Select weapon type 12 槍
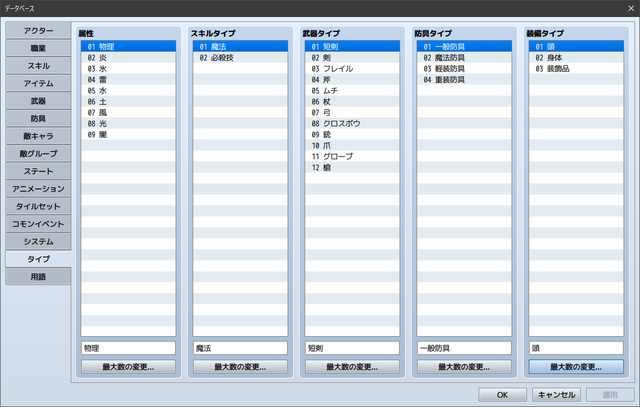The width and height of the screenshot is (640, 407). tap(352, 168)
